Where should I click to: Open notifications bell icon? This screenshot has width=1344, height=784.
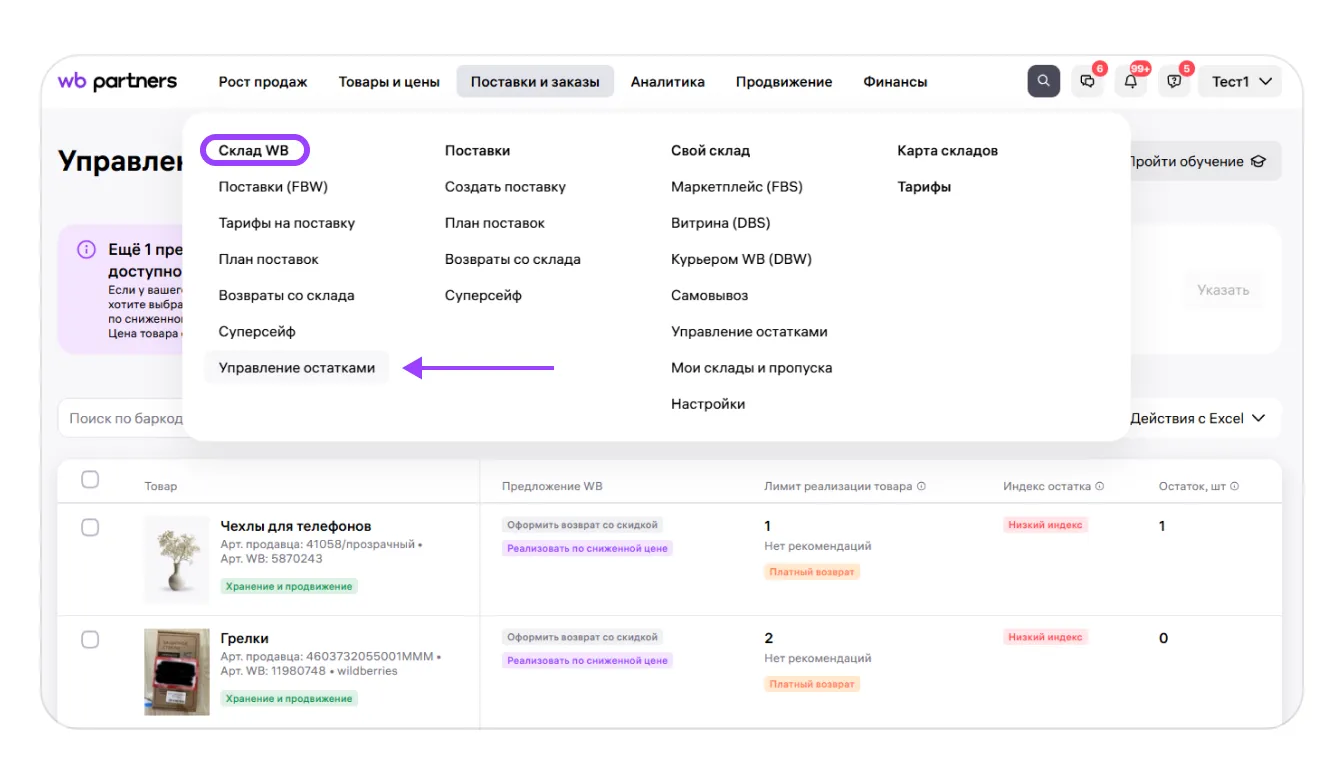(x=1131, y=81)
